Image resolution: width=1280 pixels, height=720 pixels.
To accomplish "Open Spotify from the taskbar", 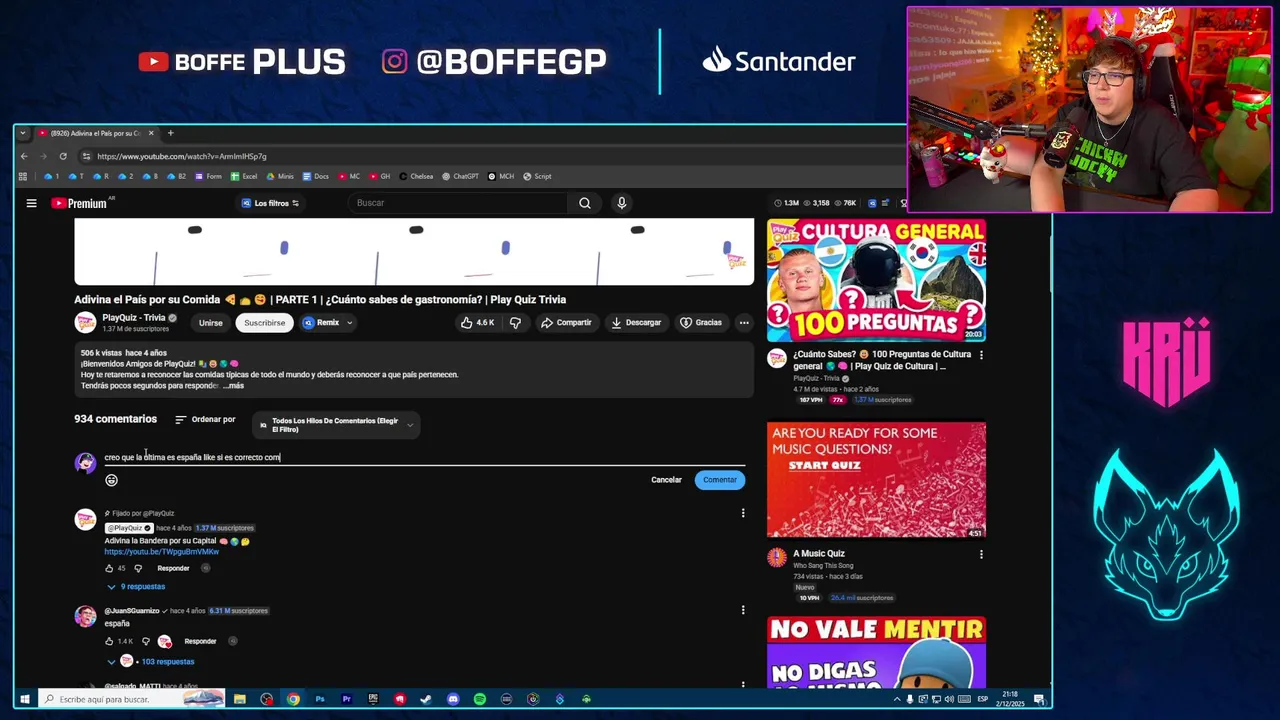I will pyautogui.click(x=480, y=699).
